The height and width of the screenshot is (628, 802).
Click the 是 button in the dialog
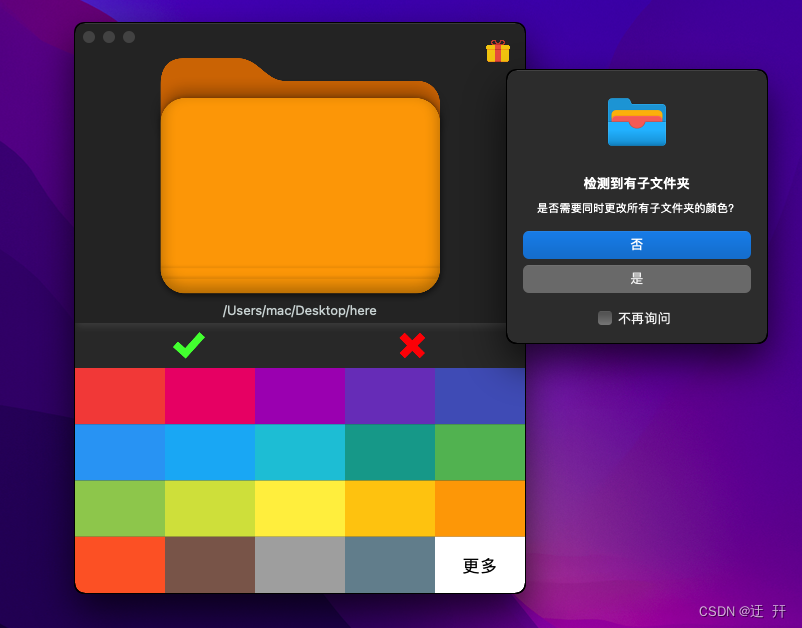coord(636,279)
